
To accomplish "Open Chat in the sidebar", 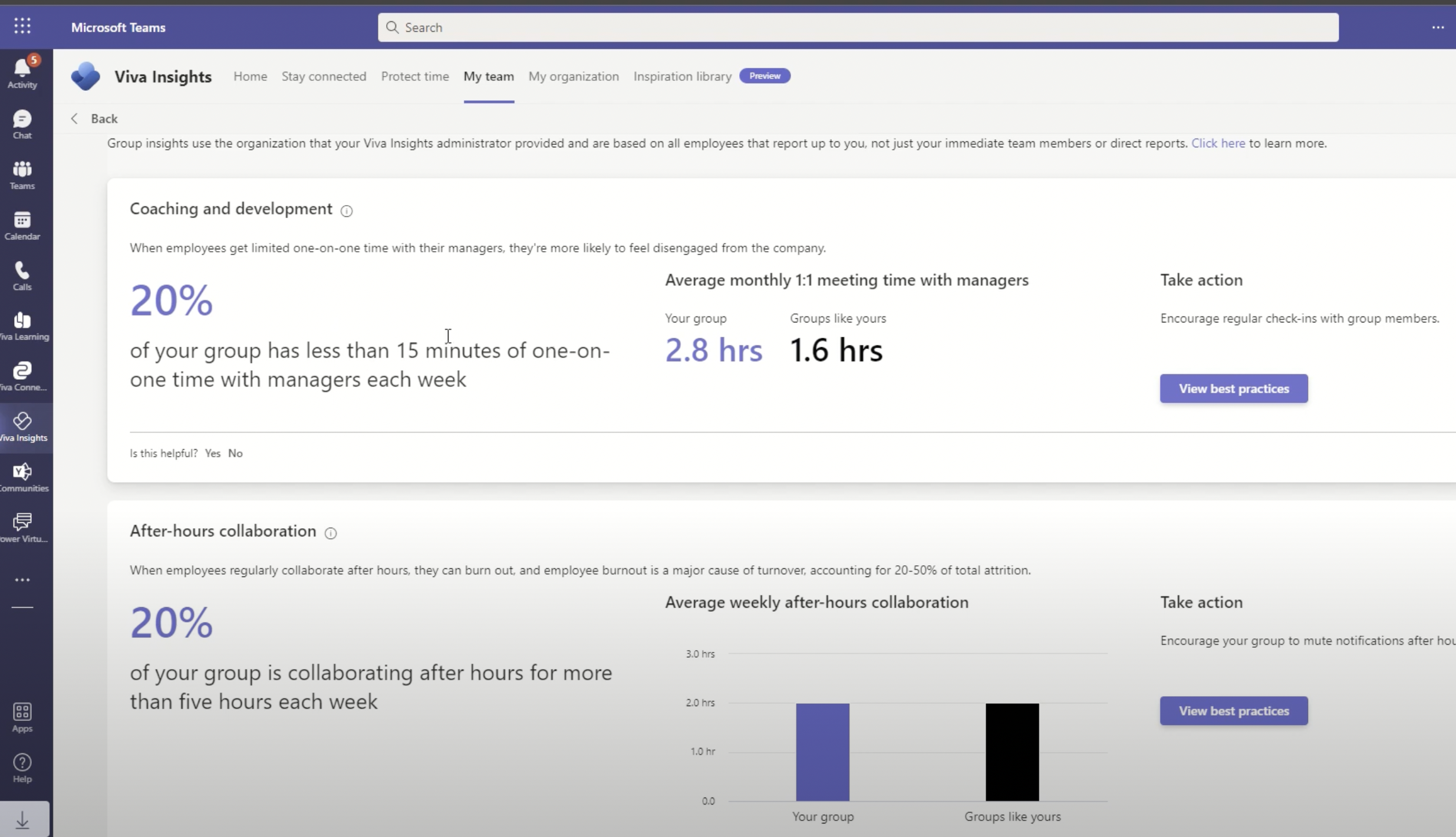I will coord(22,124).
